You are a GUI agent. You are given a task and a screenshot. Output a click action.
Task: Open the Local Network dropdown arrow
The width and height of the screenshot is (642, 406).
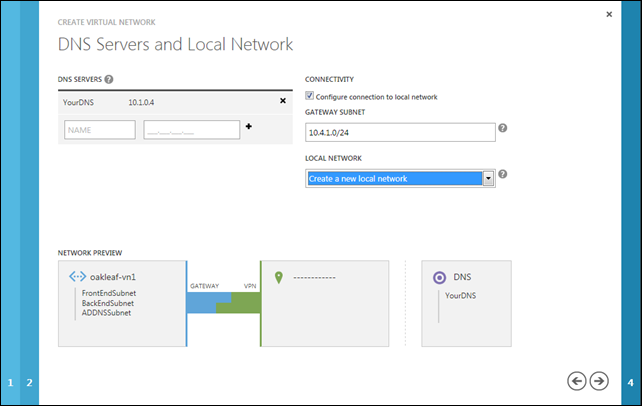488,178
